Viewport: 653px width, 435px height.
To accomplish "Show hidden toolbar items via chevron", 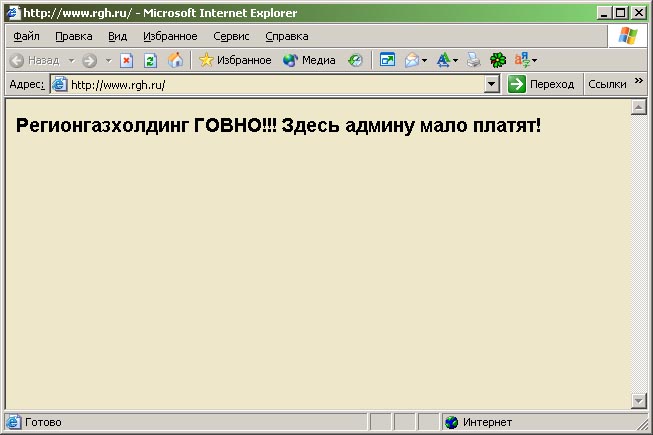I will tap(639, 83).
